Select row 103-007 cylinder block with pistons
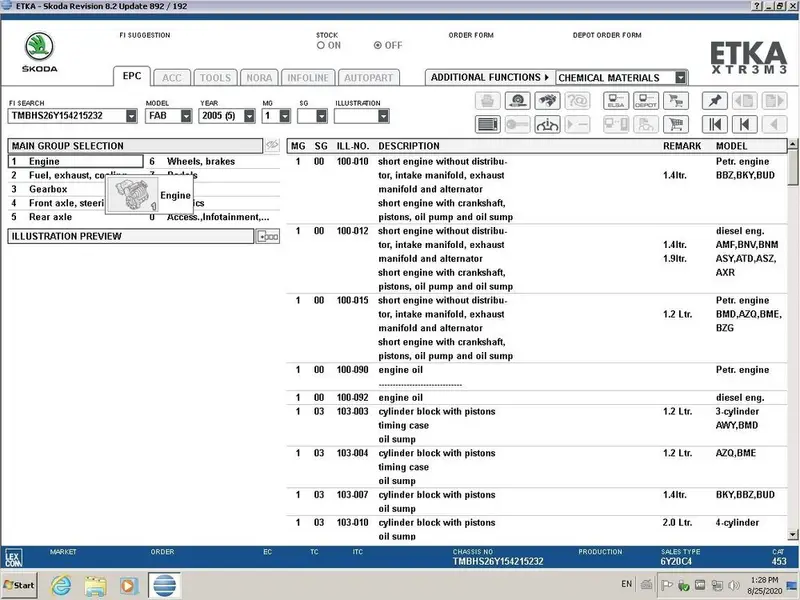The width and height of the screenshot is (800, 600). point(537,502)
